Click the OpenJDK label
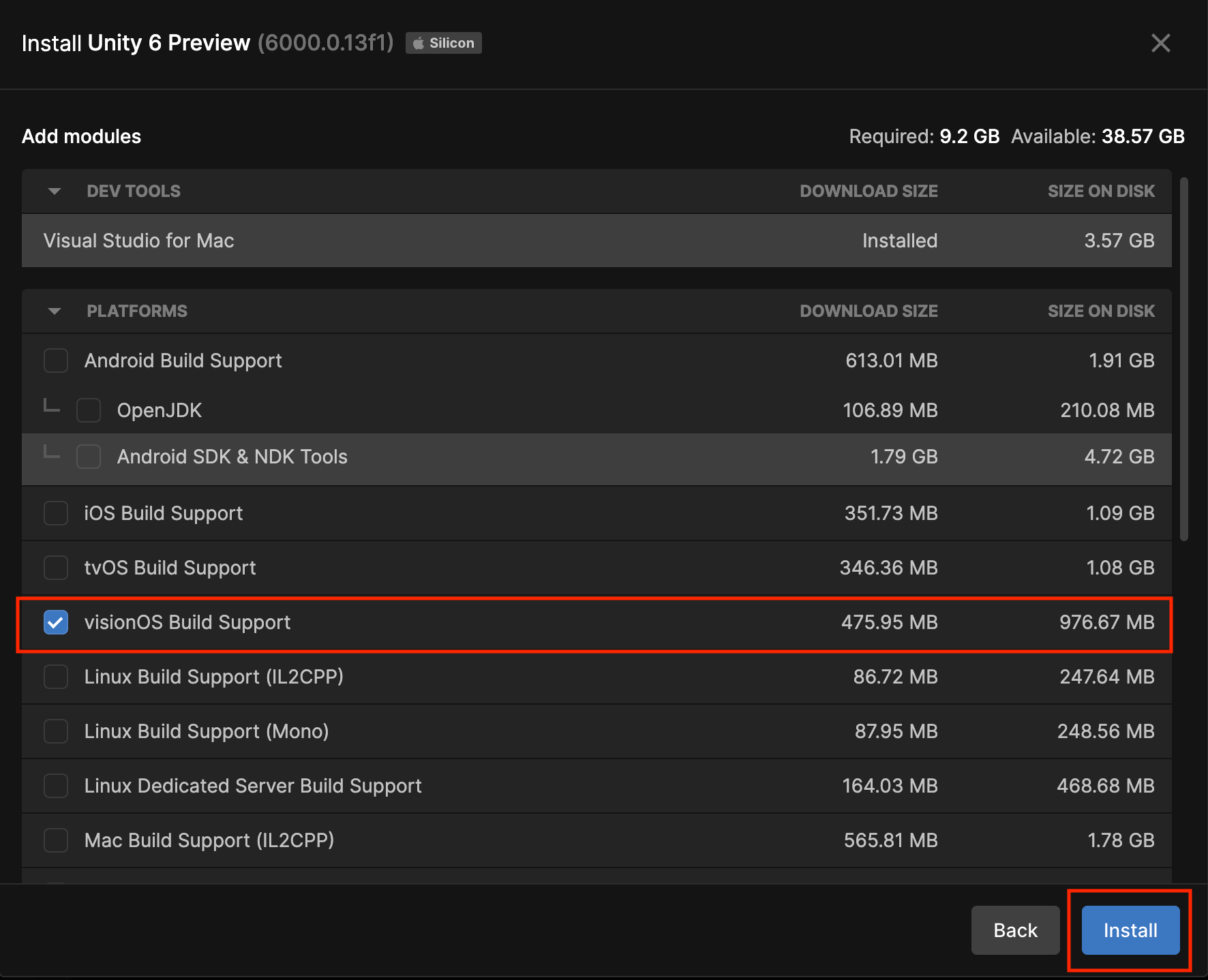 160,410
